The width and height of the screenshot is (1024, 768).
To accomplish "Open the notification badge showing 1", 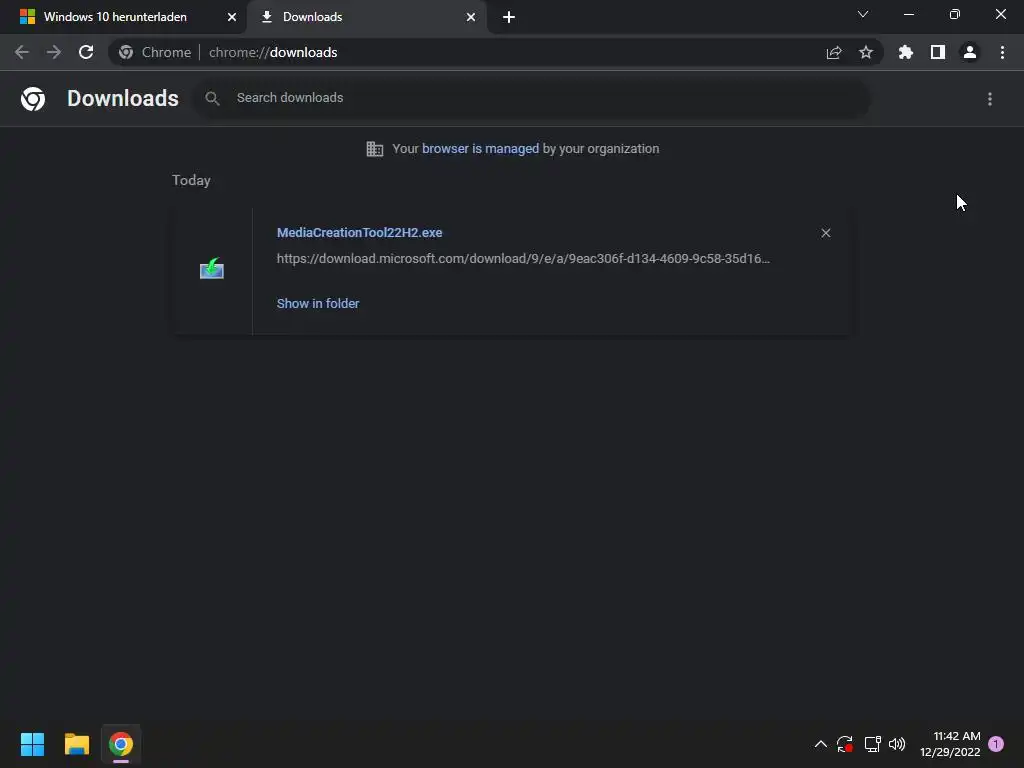I will [996, 744].
